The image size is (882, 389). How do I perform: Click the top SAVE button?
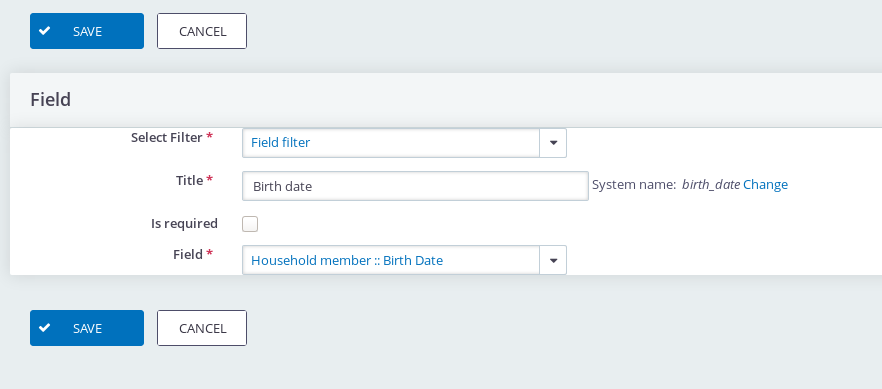pos(87,31)
